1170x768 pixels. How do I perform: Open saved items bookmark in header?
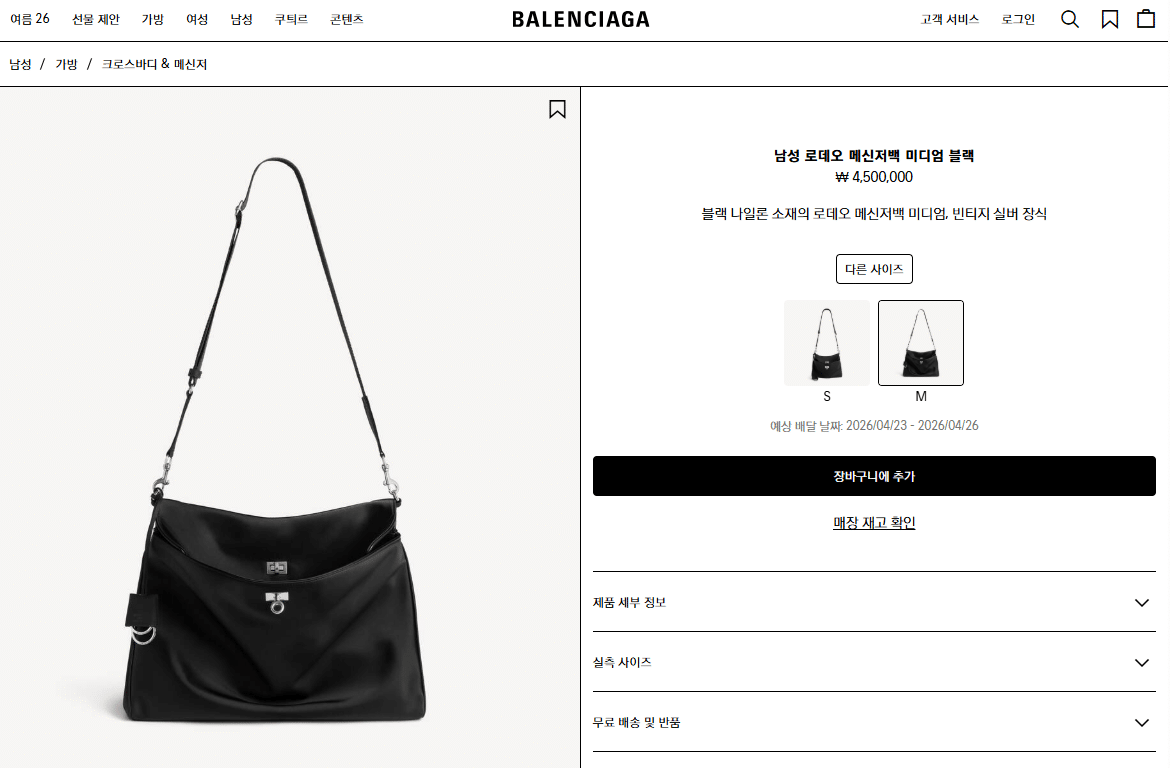tap(1110, 19)
